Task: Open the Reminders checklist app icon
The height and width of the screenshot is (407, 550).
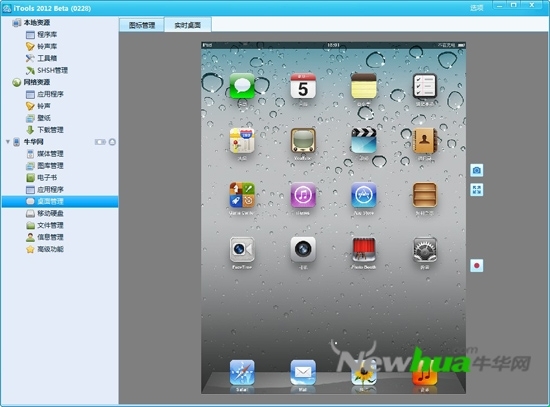Action: [x=424, y=86]
